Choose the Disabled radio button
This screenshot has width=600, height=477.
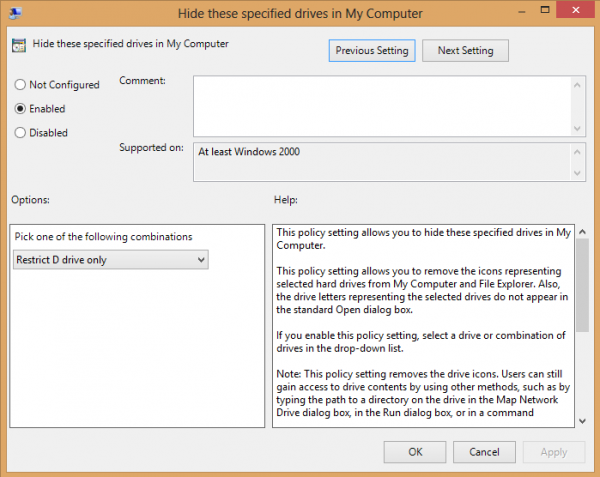click(x=21, y=132)
